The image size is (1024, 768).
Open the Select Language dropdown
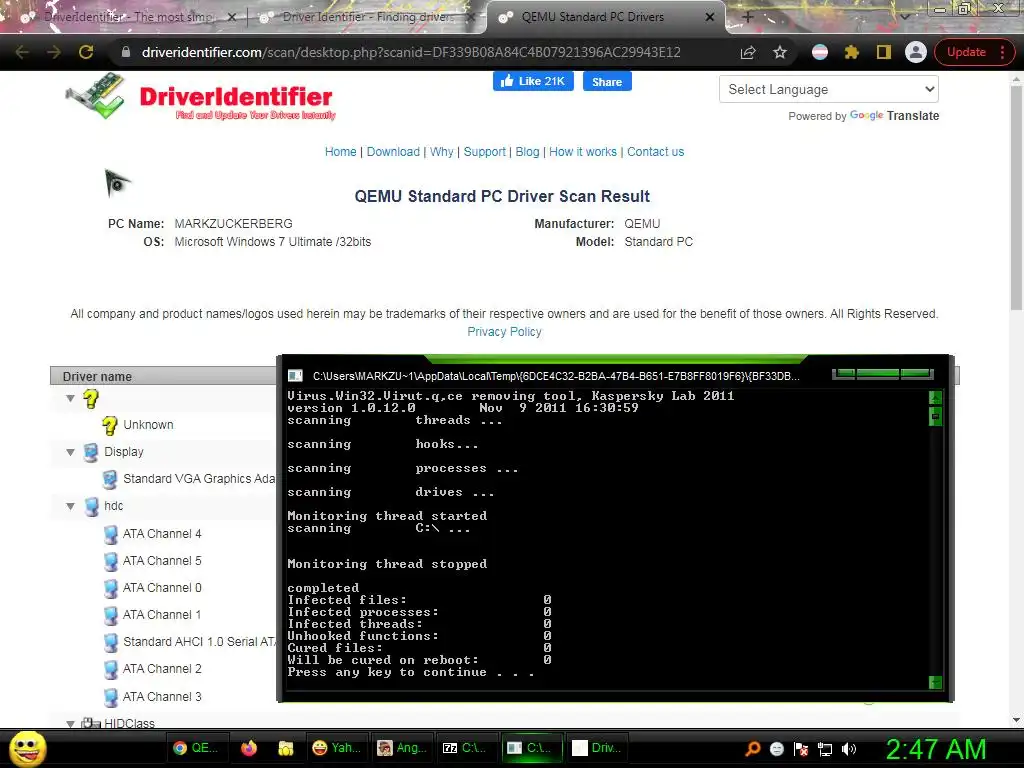click(x=829, y=89)
